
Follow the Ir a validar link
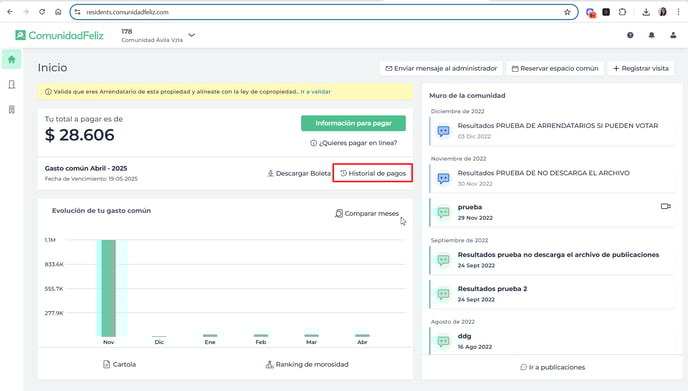(x=315, y=92)
